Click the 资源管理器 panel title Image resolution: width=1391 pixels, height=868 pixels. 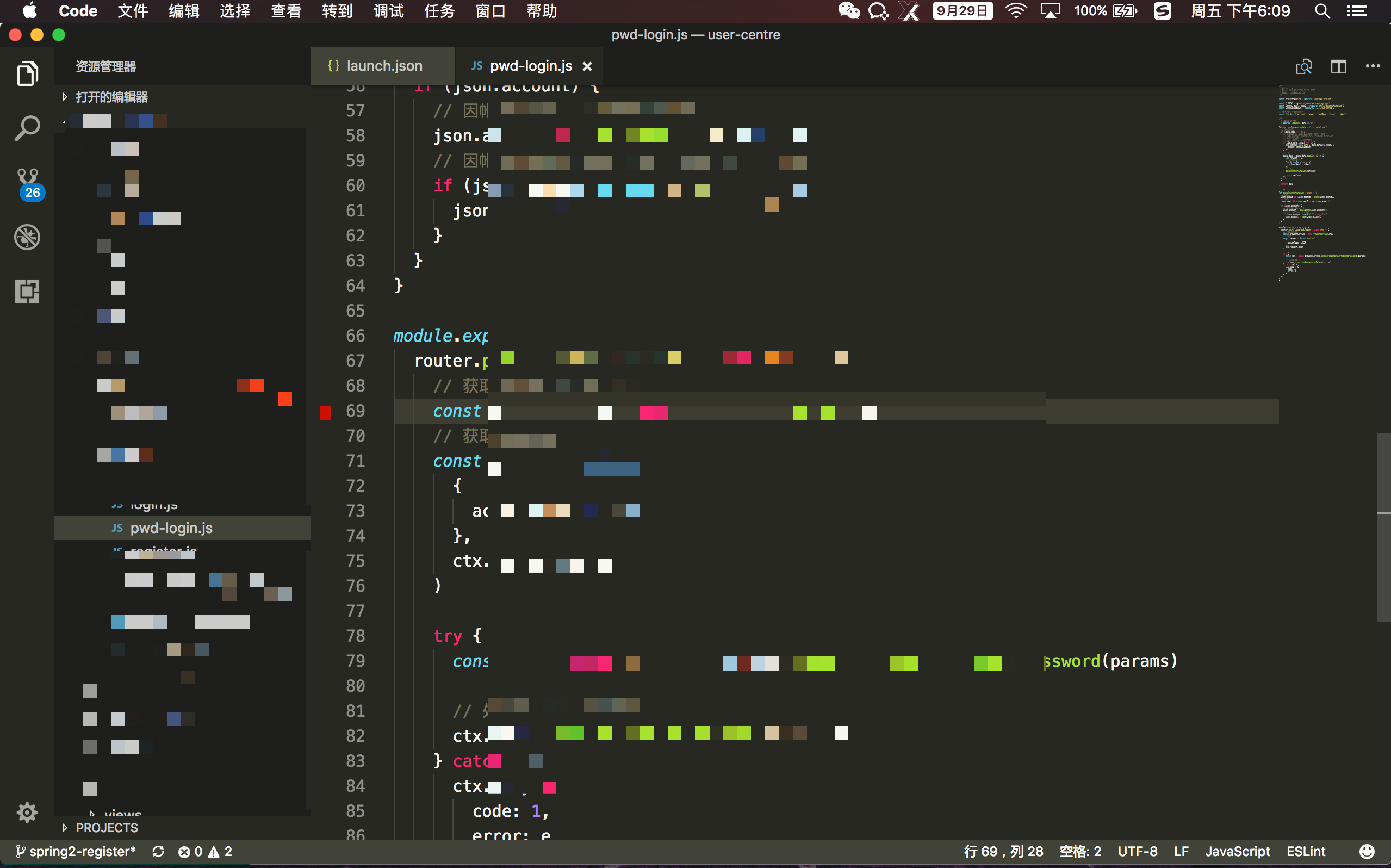105,66
